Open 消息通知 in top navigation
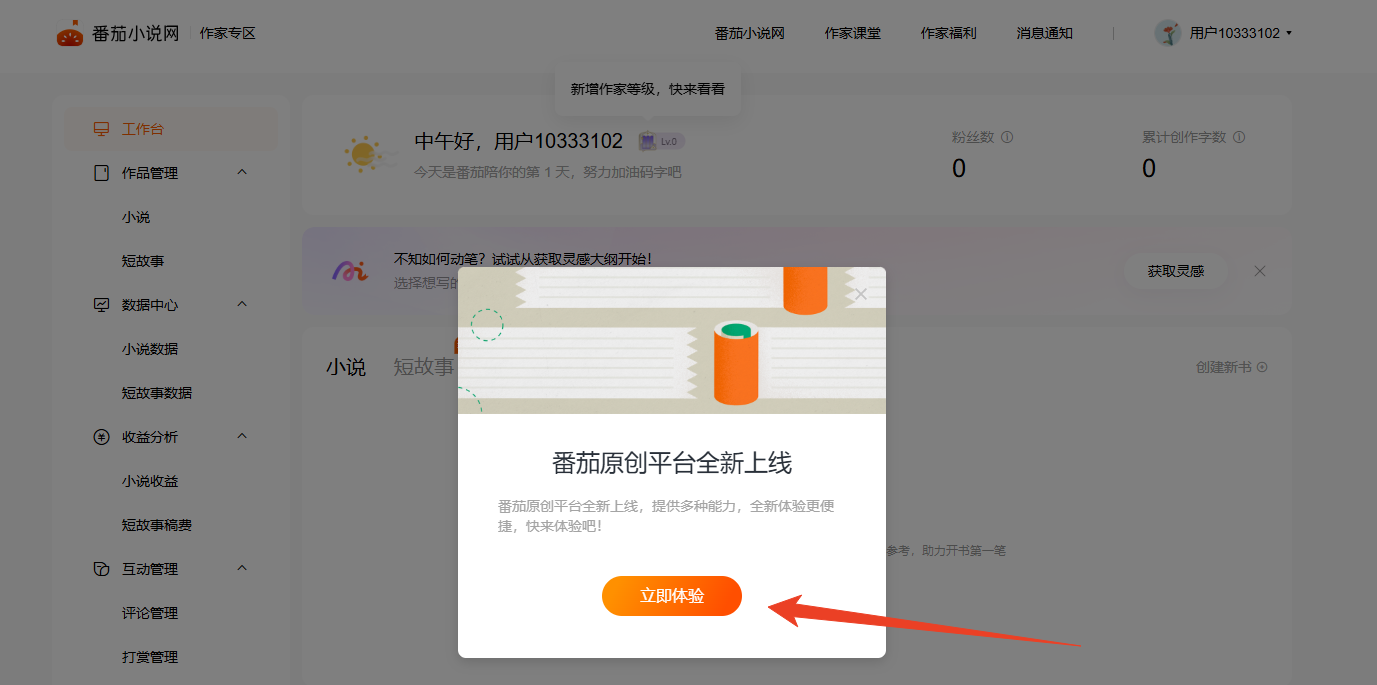Image resolution: width=1377 pixels, height=685 pixels. (1045, 33)
